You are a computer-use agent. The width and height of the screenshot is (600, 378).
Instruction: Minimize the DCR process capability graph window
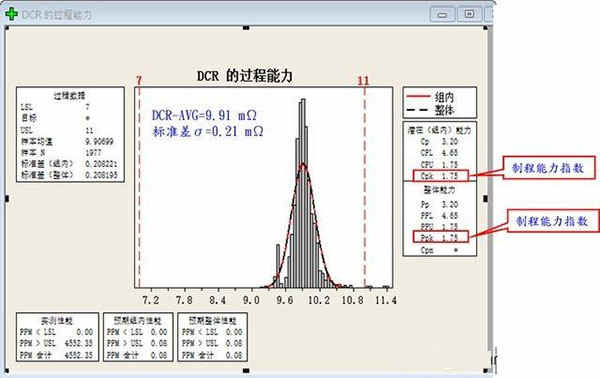coord(443,15)
